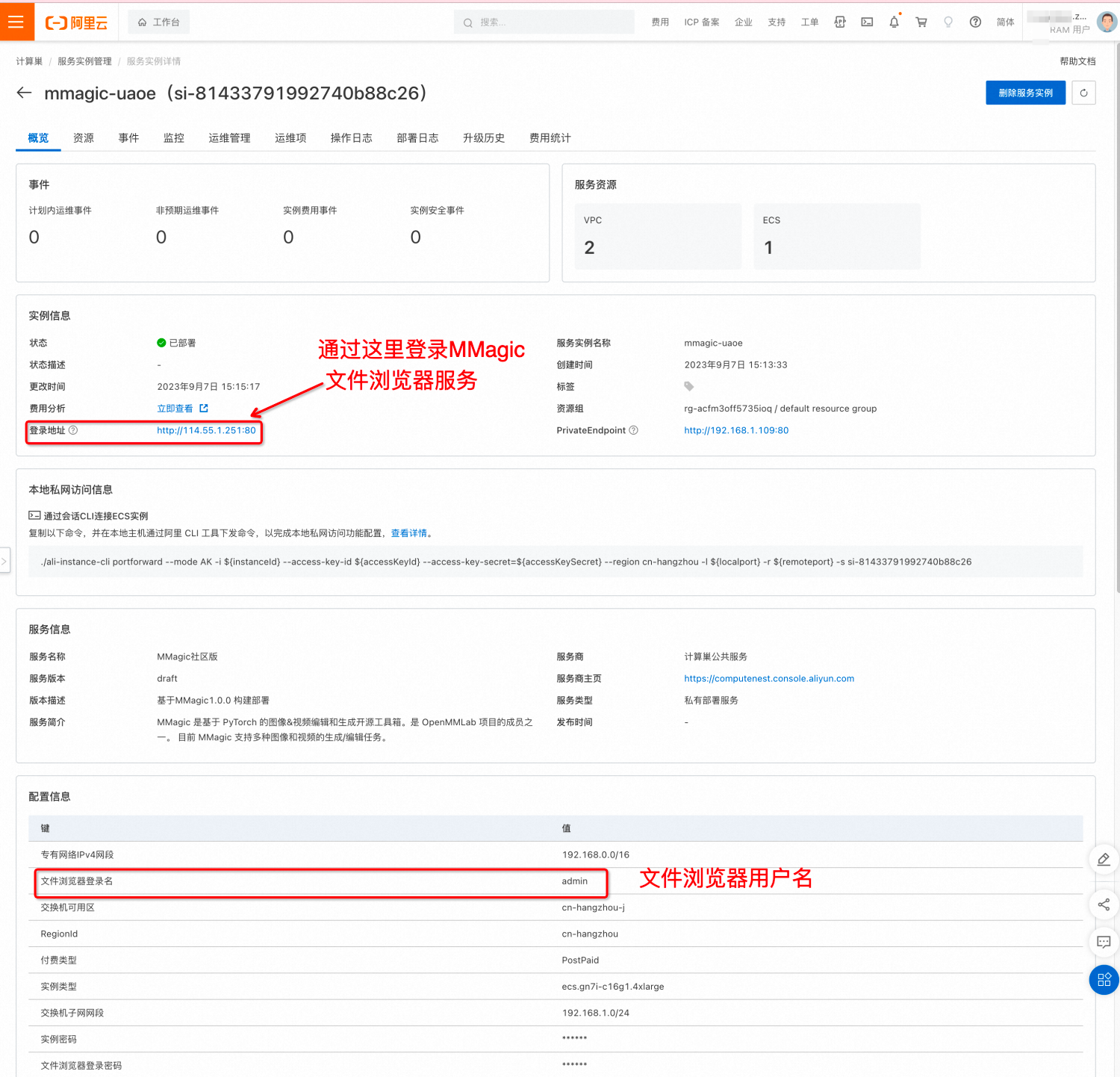Open the hamburger navigation menu
The height and width of the screenshot is (1077, 1120).
(16, 22)
